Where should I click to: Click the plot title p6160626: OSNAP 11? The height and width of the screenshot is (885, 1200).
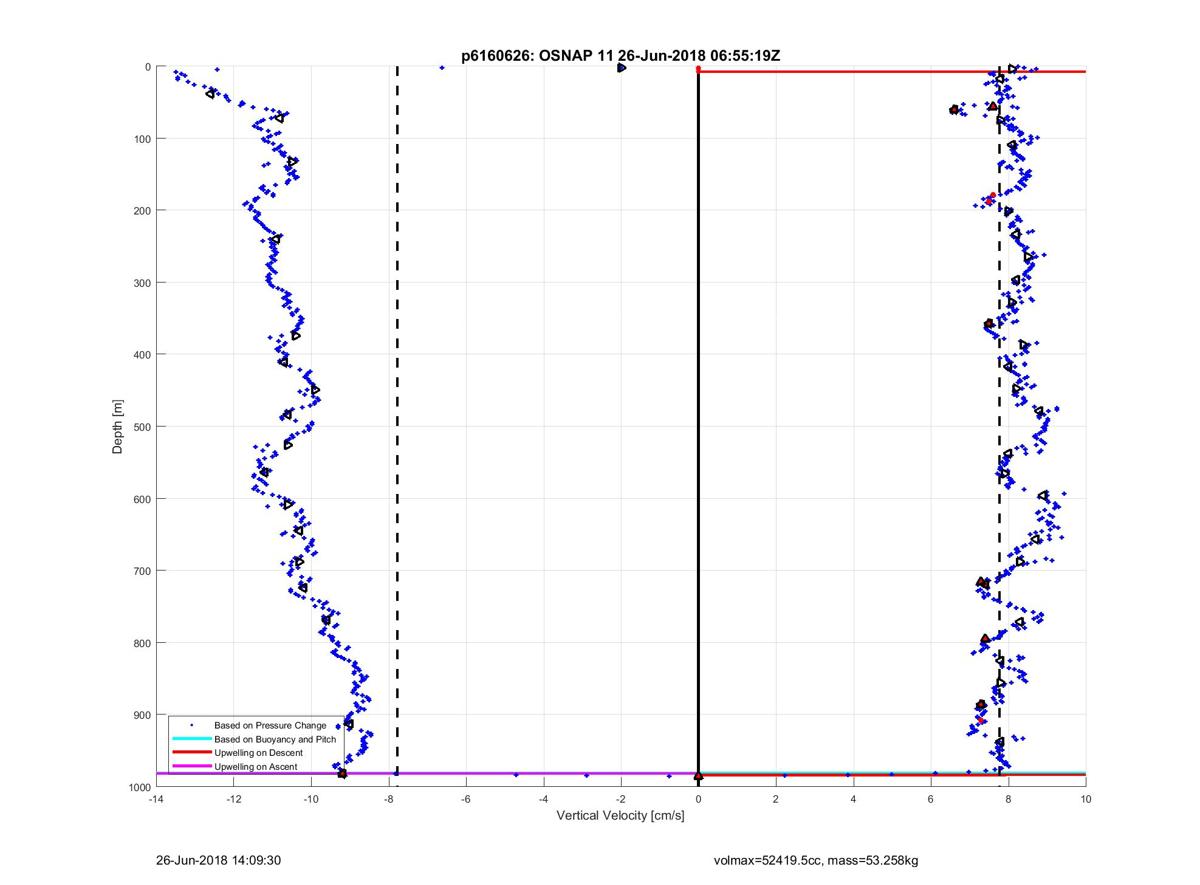click(537, 56)
